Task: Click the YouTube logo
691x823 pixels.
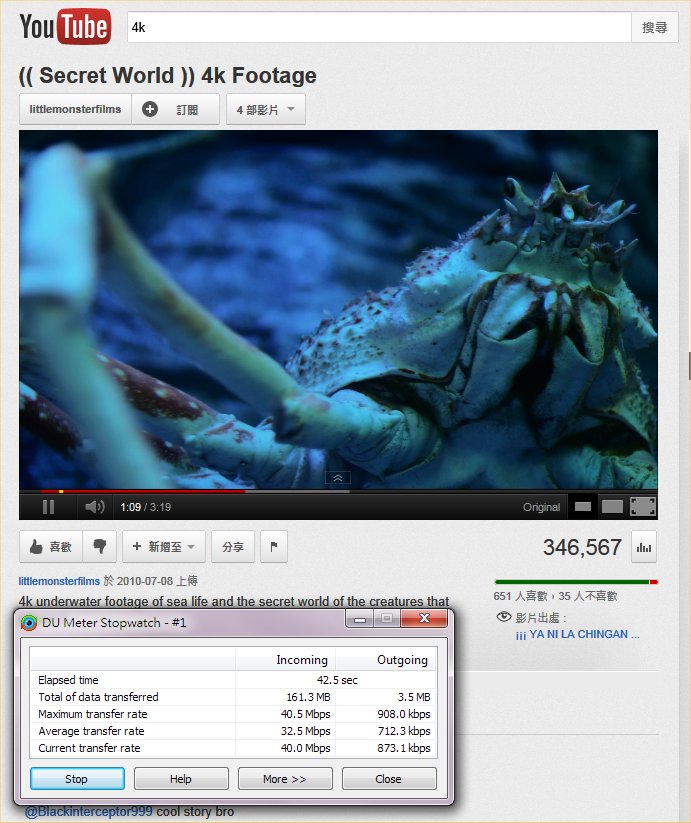Action: (x=65, y=26)
